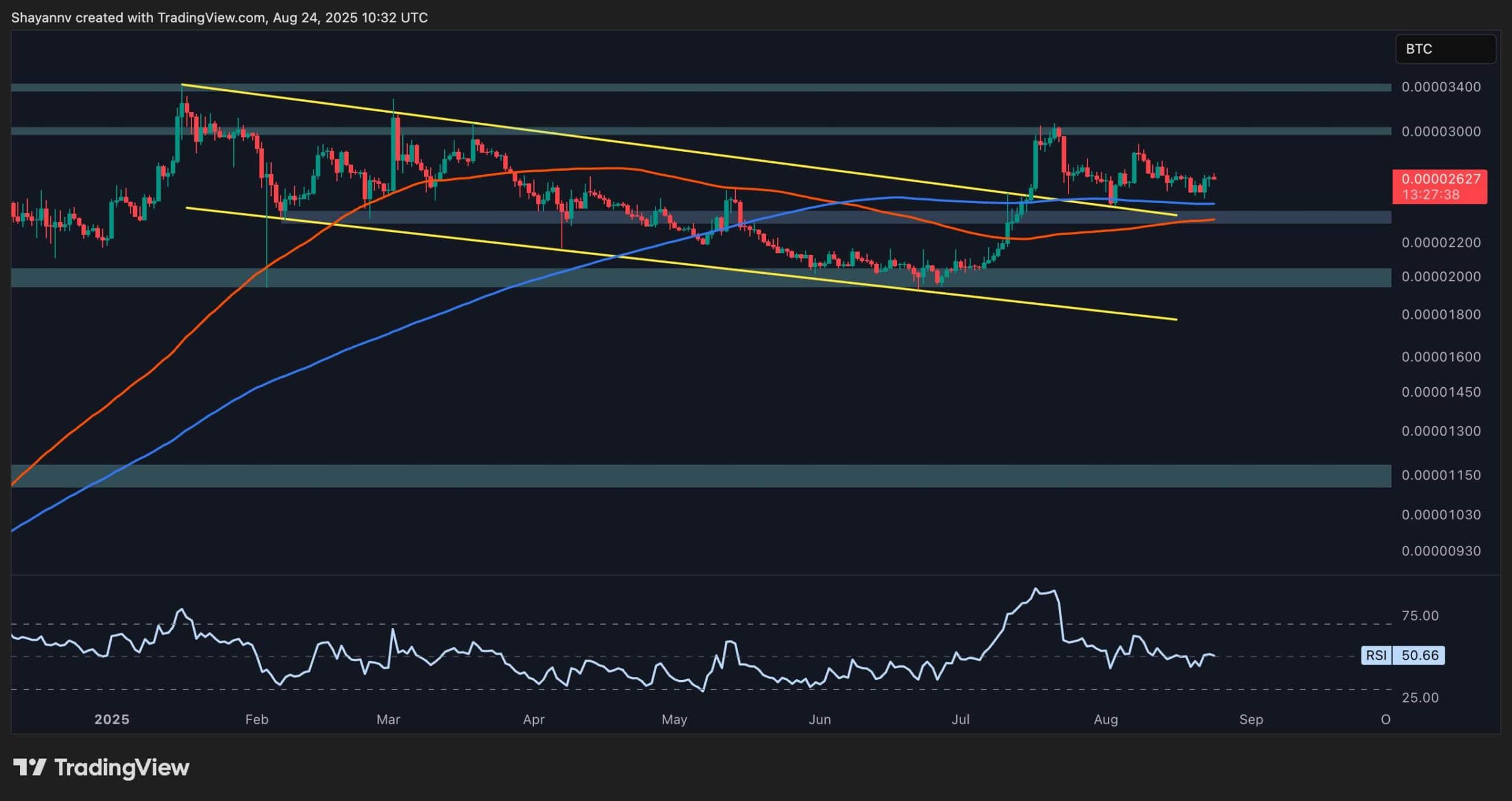Select the 0.00003400 price axis label
1512x801 pixels.
(x=1441, y=87)
